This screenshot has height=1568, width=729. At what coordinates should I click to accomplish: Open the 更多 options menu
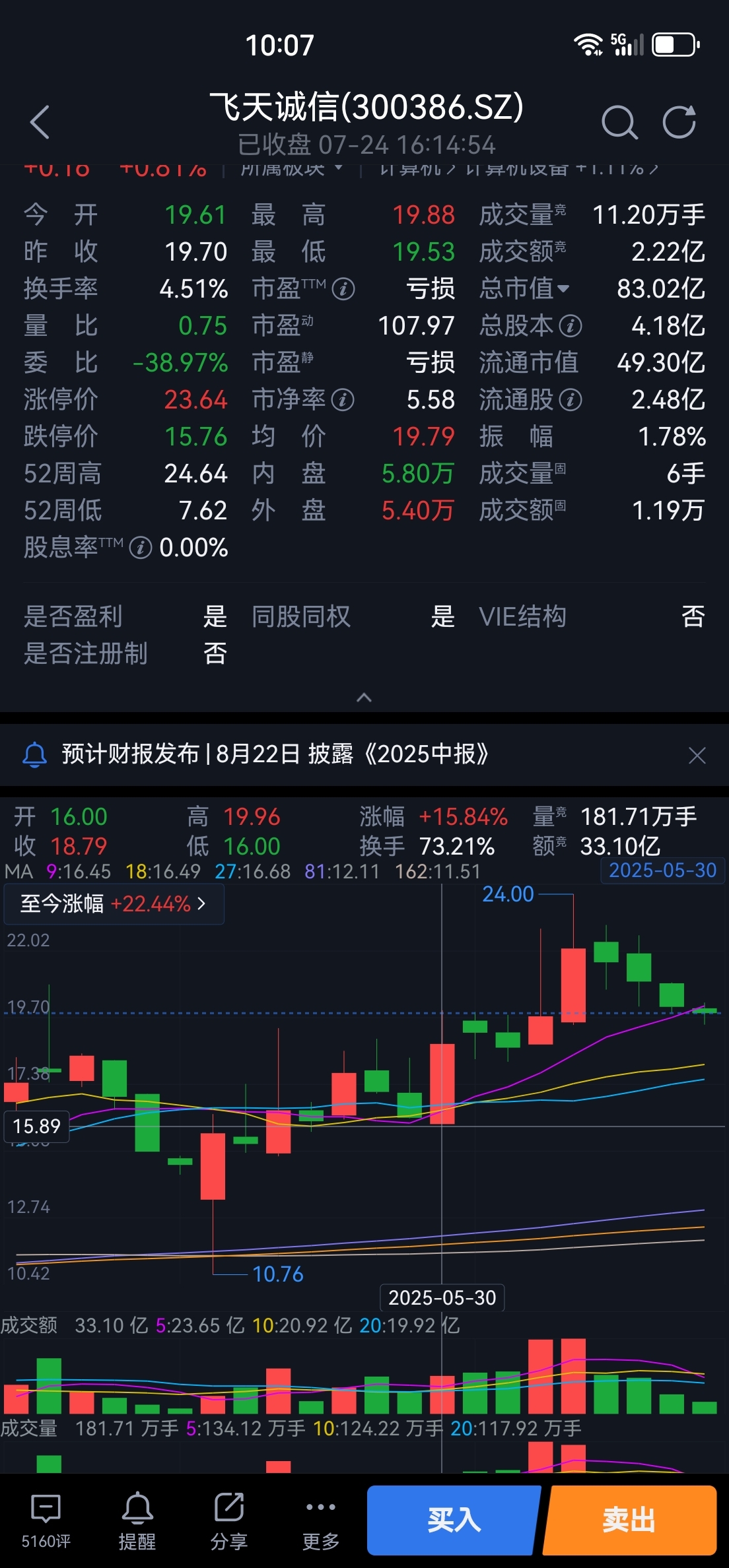(x=321, y=1522)
